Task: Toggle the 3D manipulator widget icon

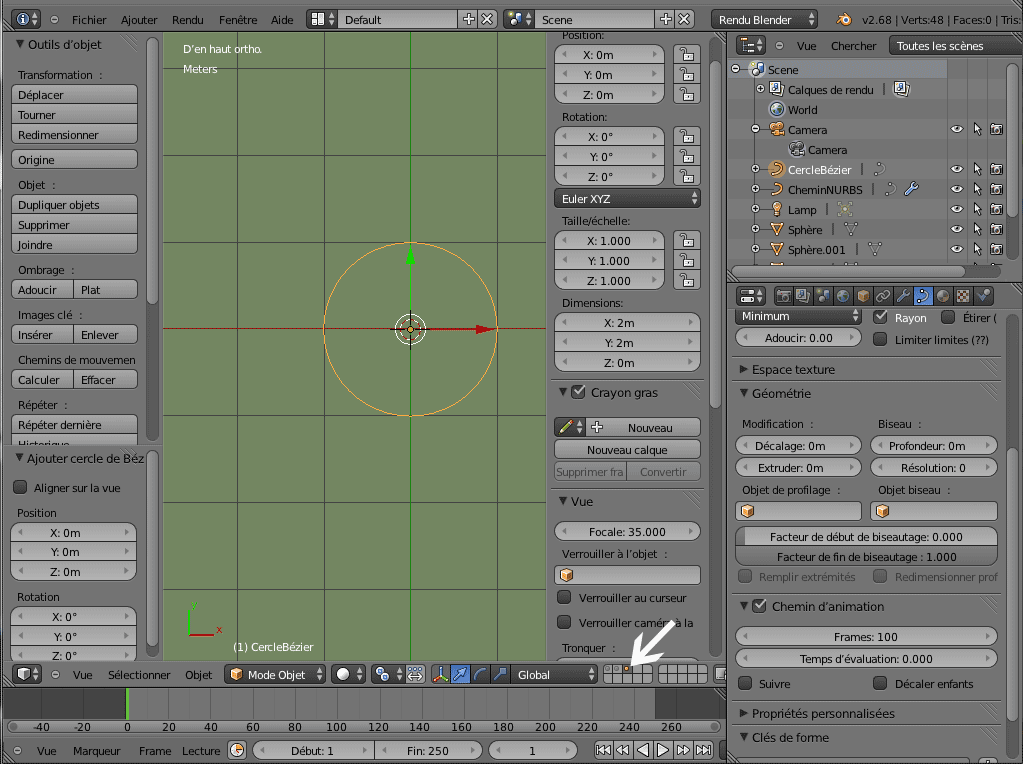Action: click(x=440, y=675)
